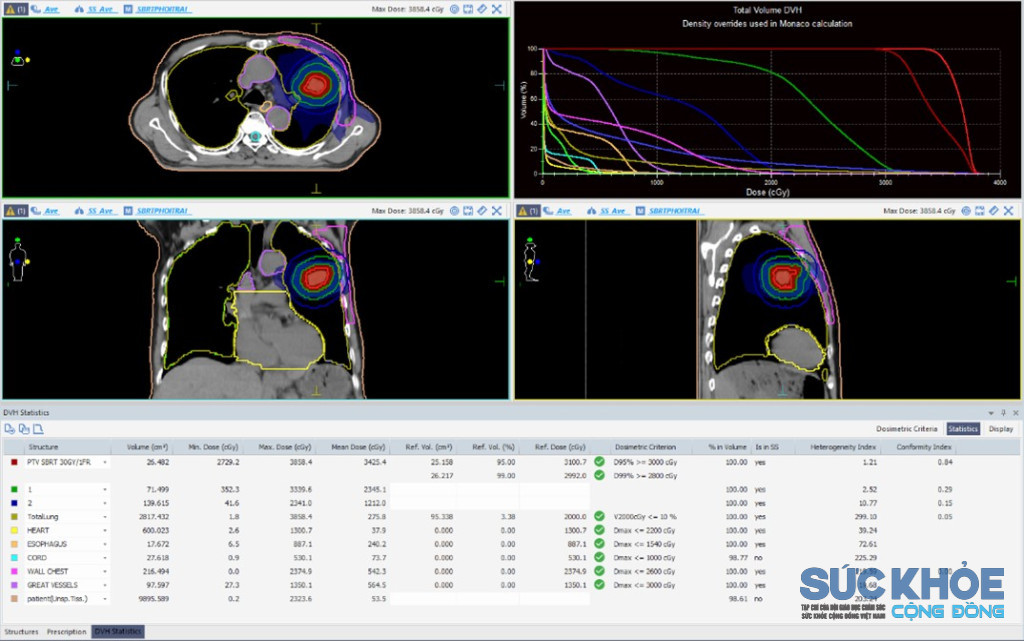Image resolution: width=1024 pixels, height=641 pixels.
Task: Click the warning alert icon in axial view
Action: [x=10, y=9]
